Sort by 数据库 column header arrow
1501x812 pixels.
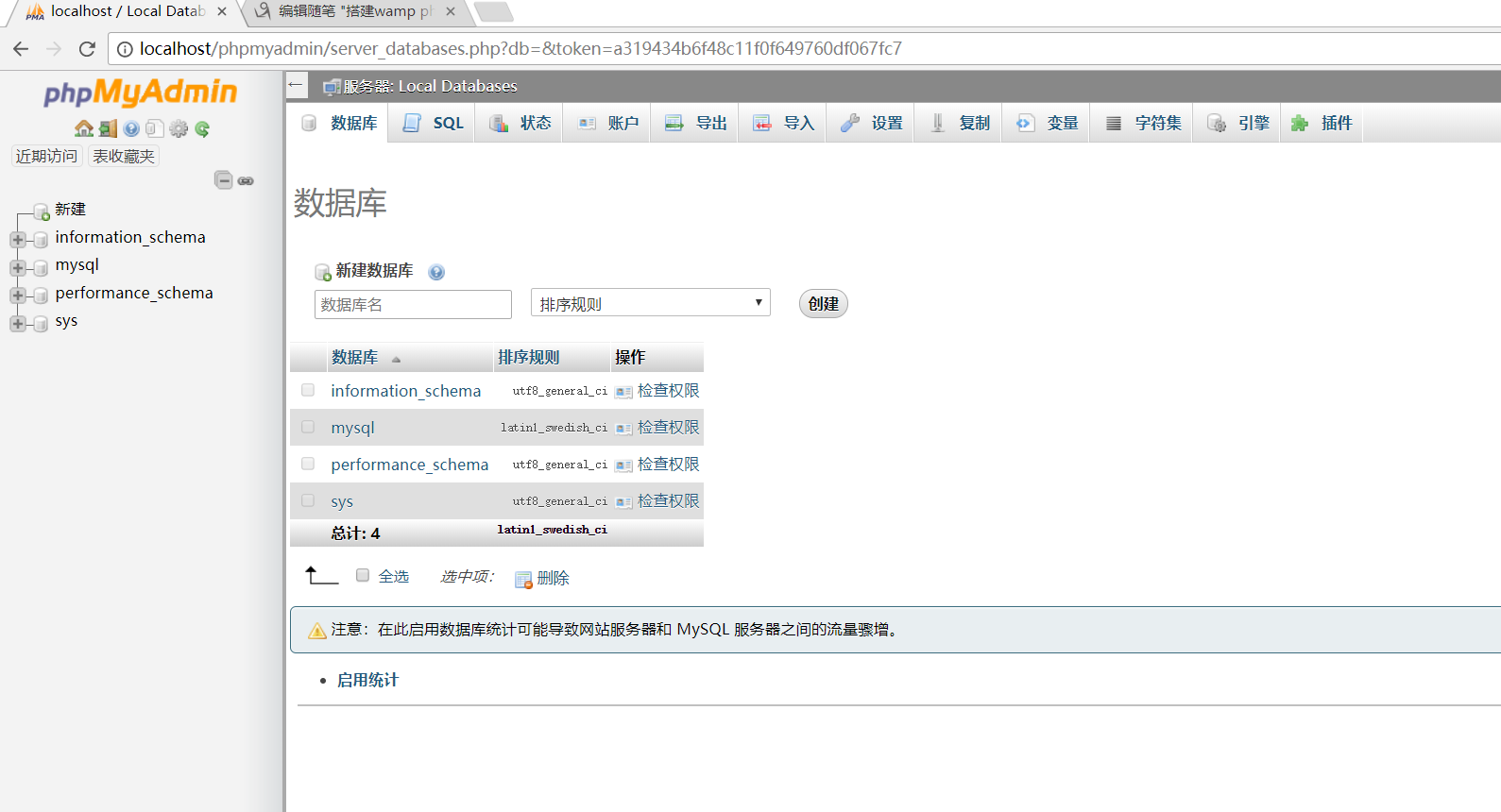[396, 359]
